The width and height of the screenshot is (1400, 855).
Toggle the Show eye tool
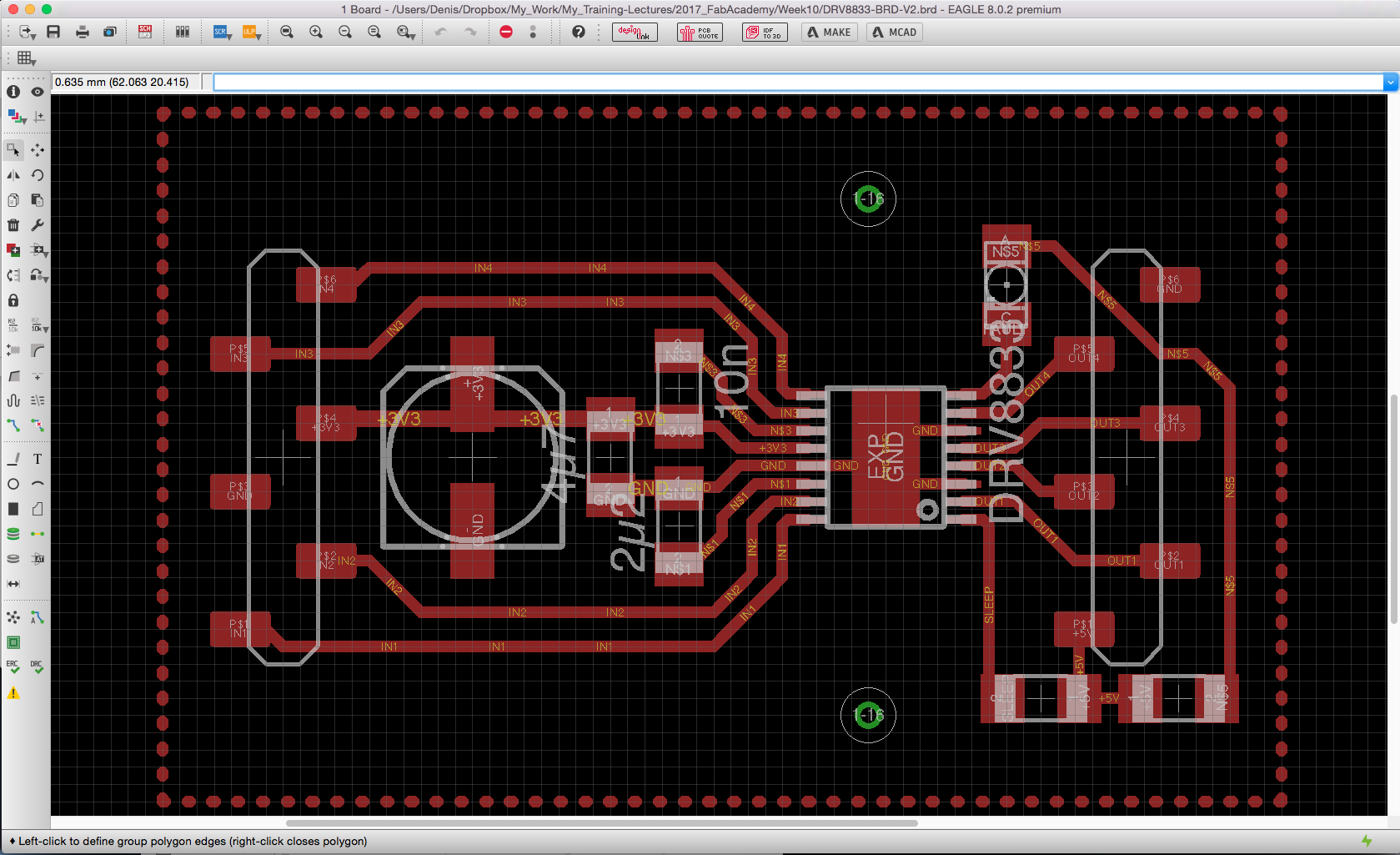point(38,92)
